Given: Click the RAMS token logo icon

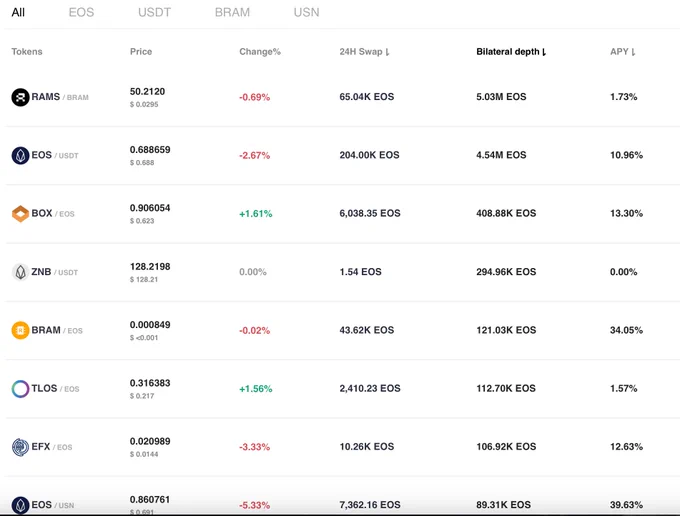Looking at the screenshot, I should coord(20,97).
